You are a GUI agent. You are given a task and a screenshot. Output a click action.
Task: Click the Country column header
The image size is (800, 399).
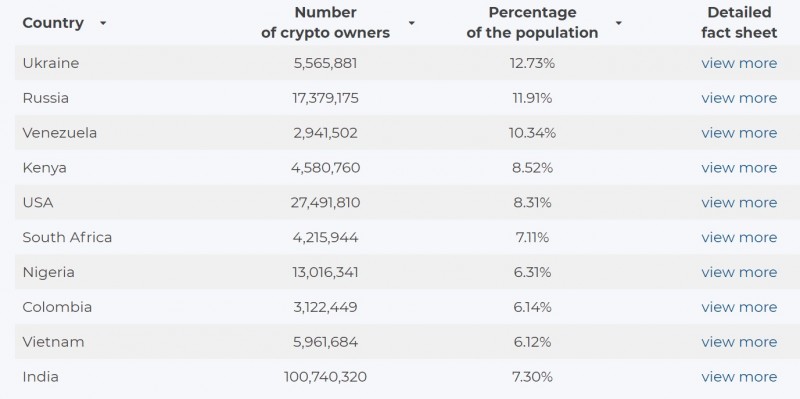coord(53,23)
